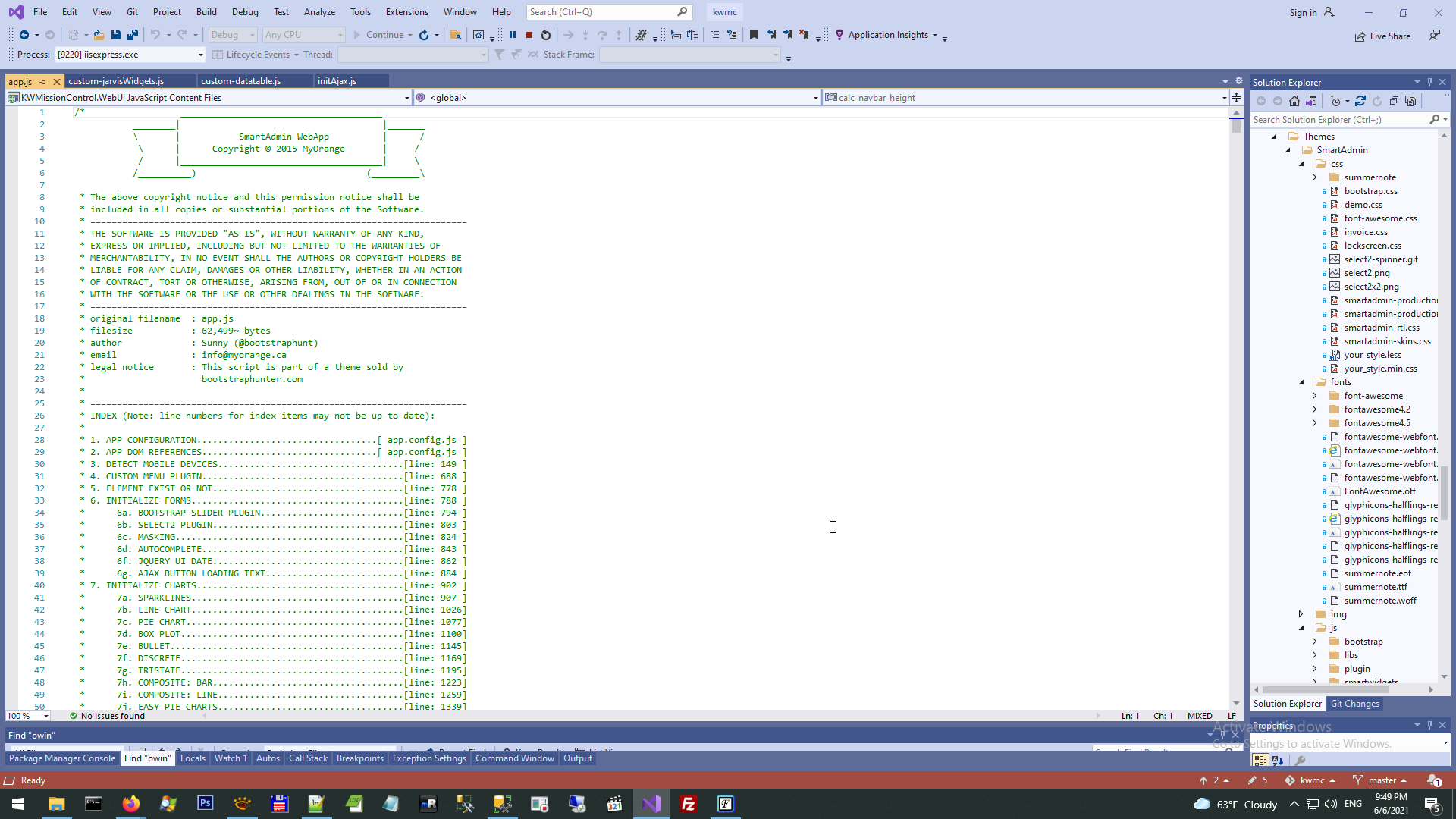Click Live Share button

pyautogui.click(x=1382, y=36)
